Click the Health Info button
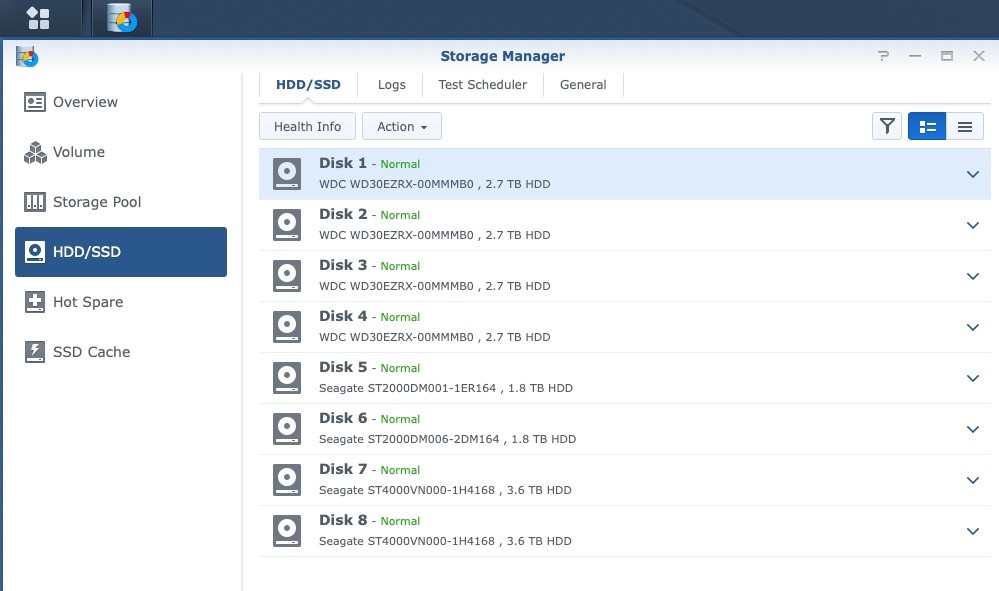The height and width of the screenshot is (591, 999). (x=307, y=126)
